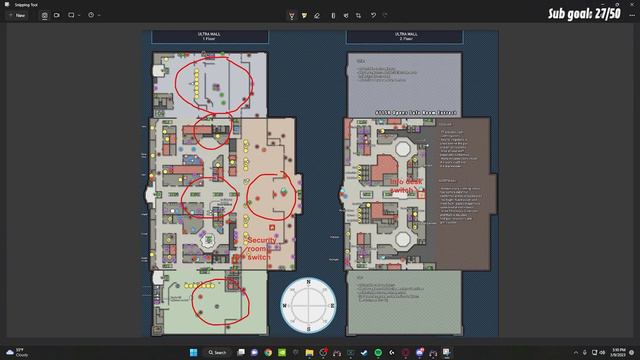Switch to Record (video) mode
640x360 pixels.
[x=57, y=15]
